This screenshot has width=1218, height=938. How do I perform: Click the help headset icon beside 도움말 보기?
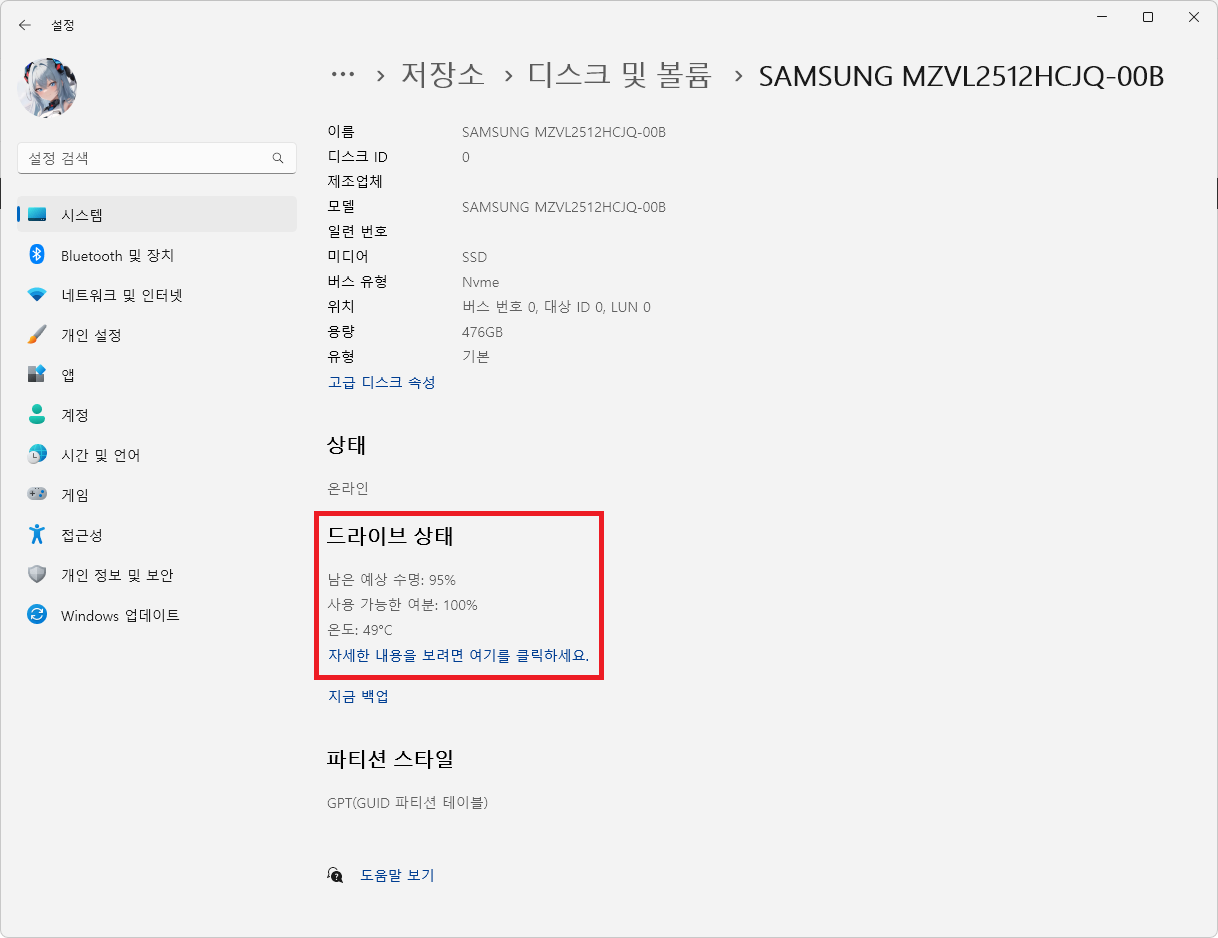point(336,875)
